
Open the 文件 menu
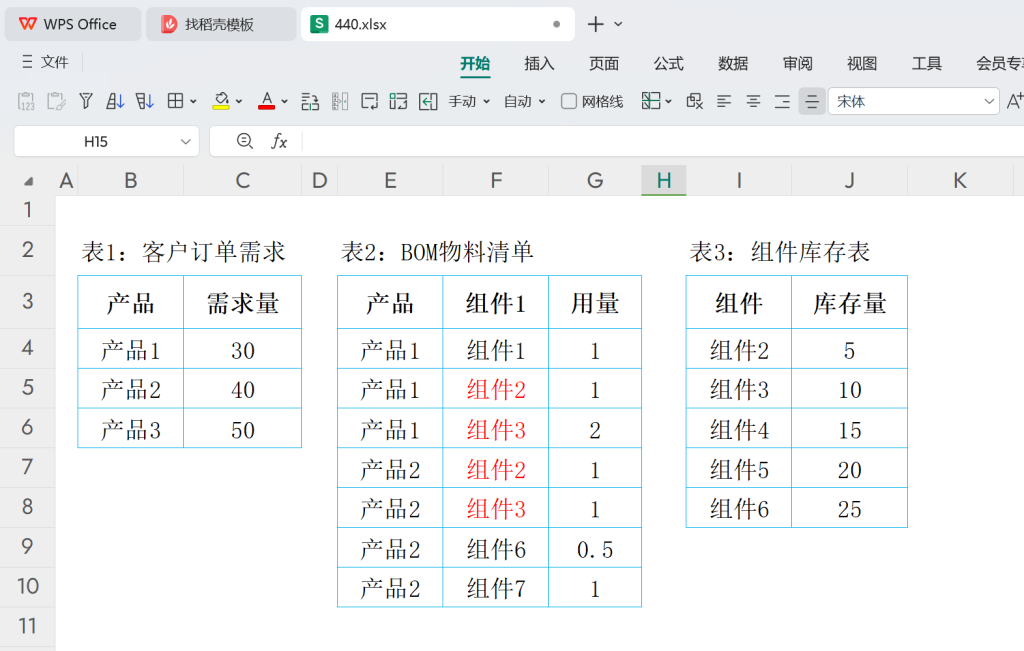point(45,62)
